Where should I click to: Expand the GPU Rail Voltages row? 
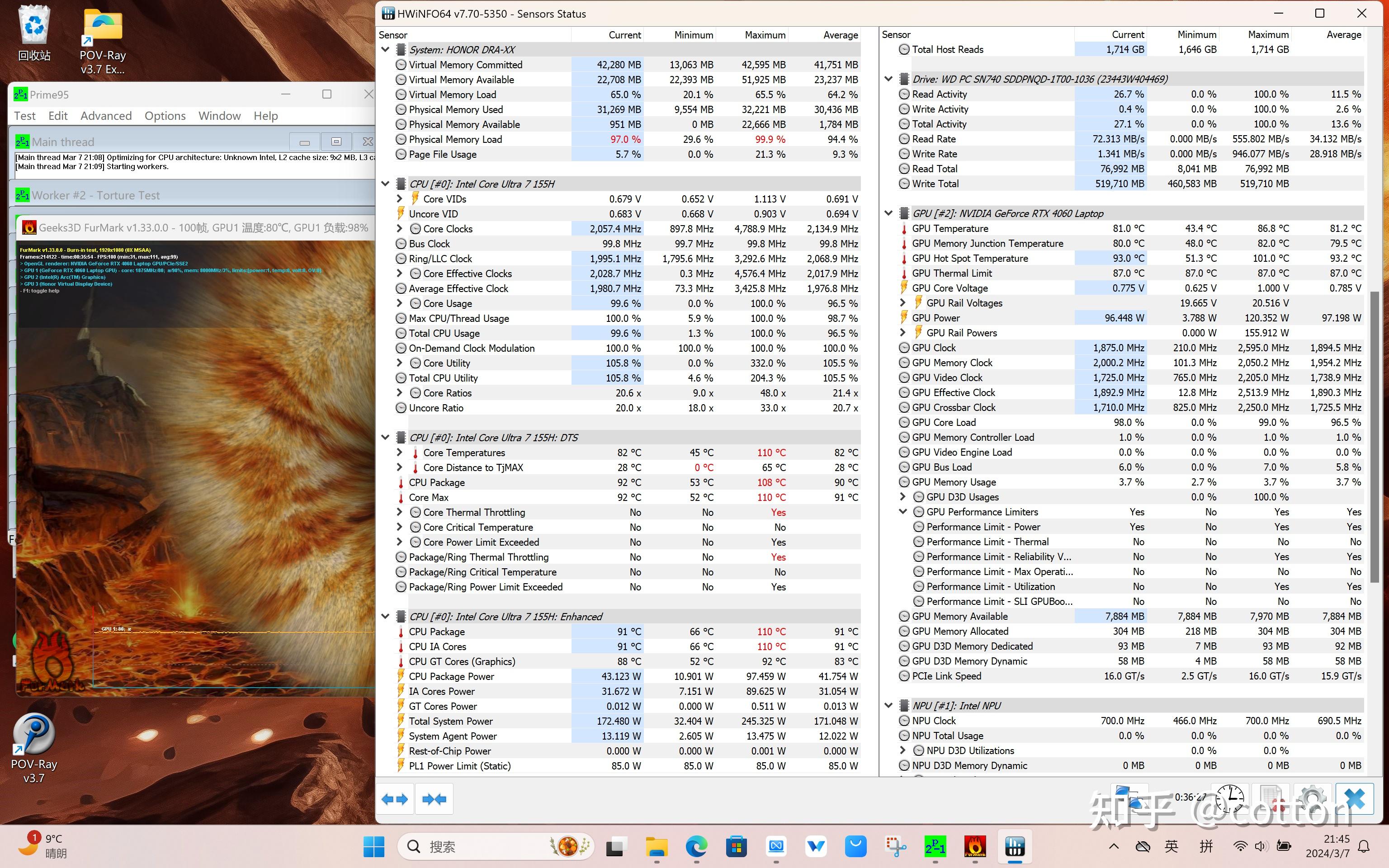click(903, 302)
